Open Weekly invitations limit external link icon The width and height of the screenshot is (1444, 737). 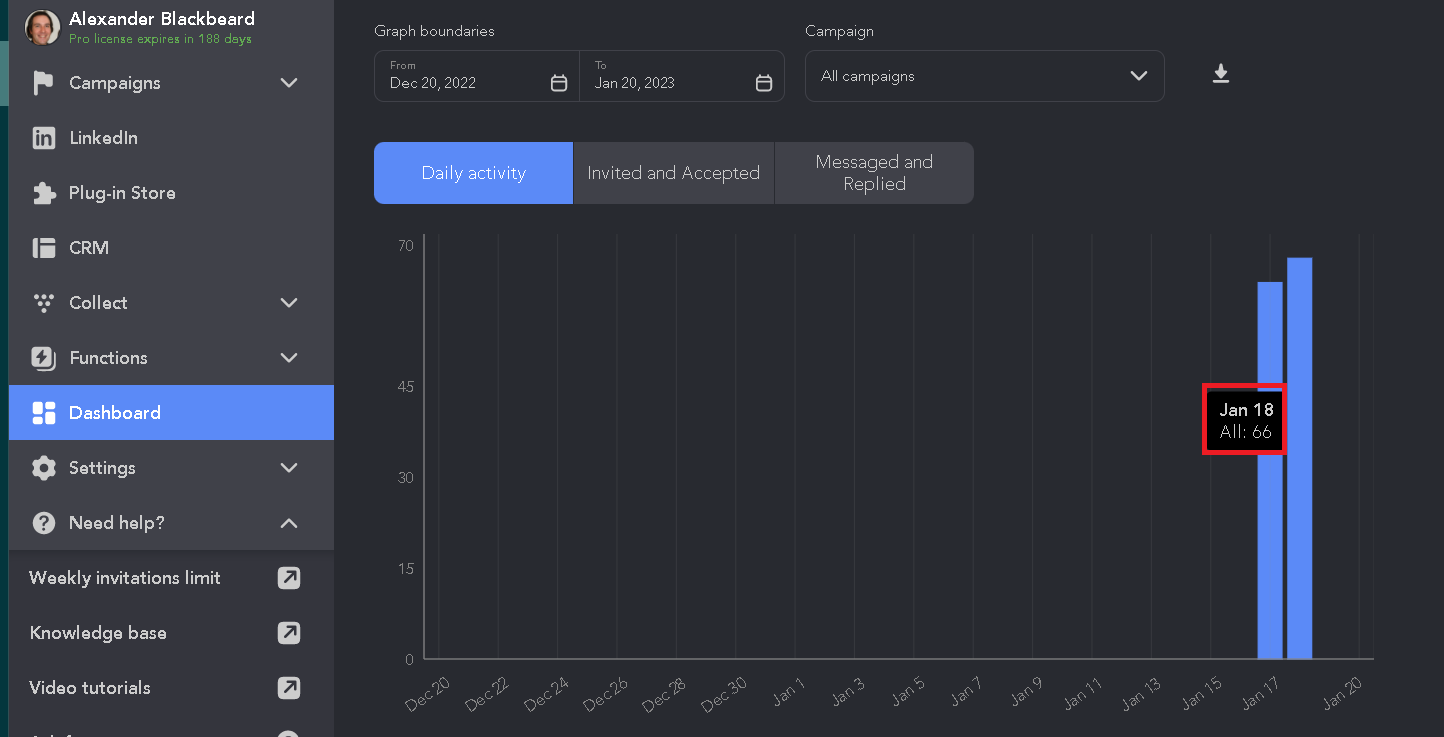tap(289, 578)
